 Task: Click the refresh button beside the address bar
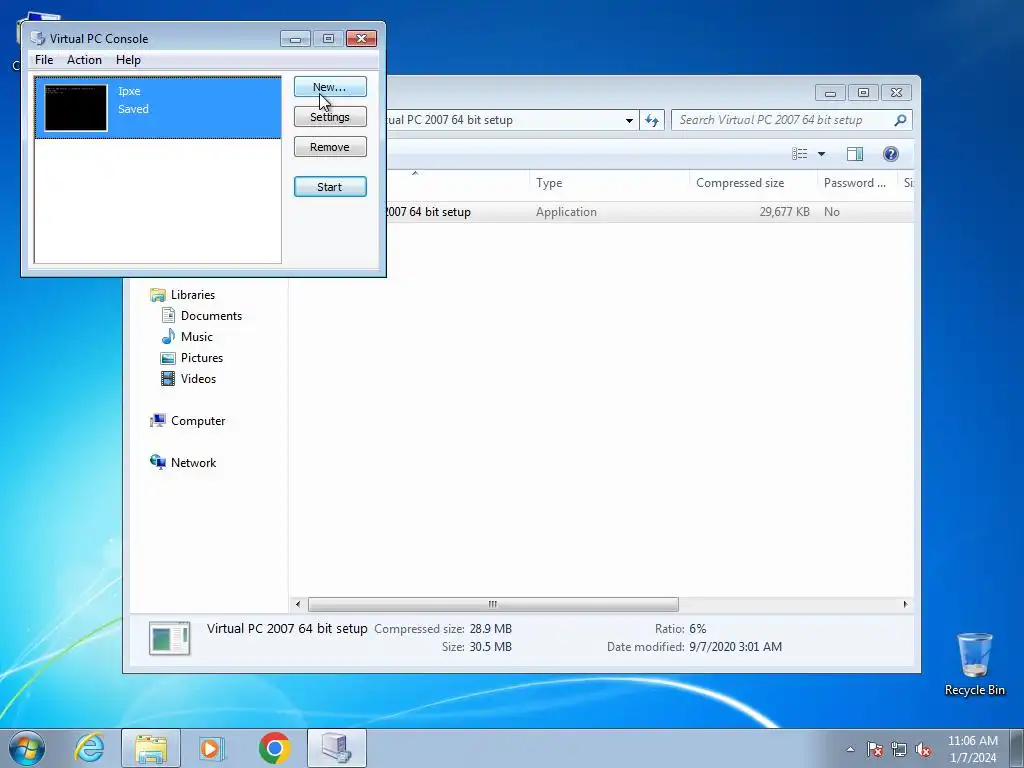(x=652, y=120)
